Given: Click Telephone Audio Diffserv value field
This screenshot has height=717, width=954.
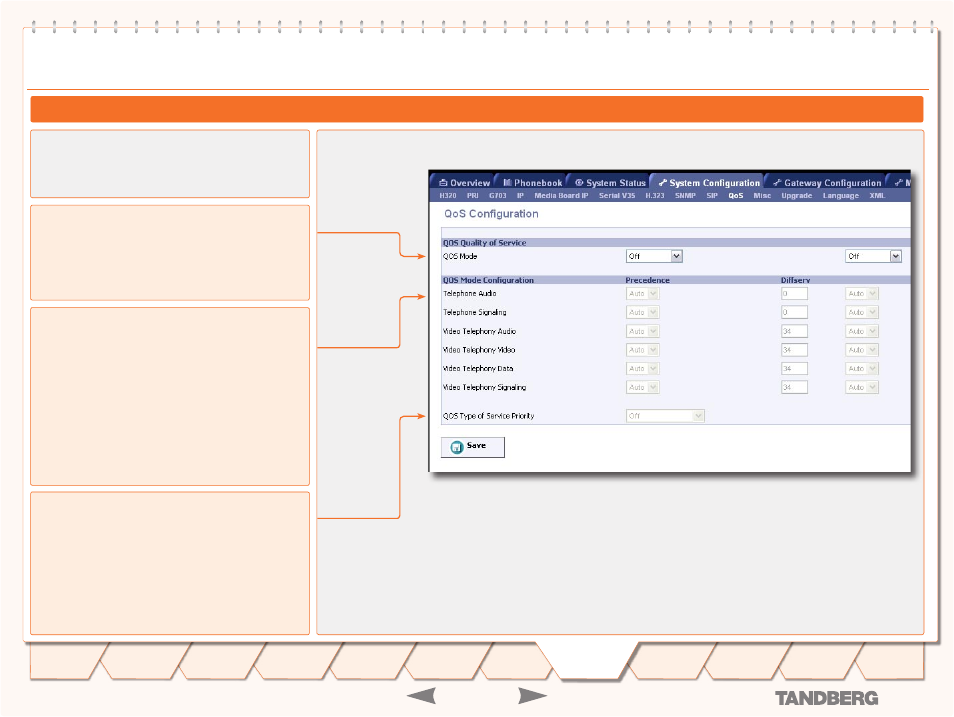Looking at the screenshot, I should 795,293.
